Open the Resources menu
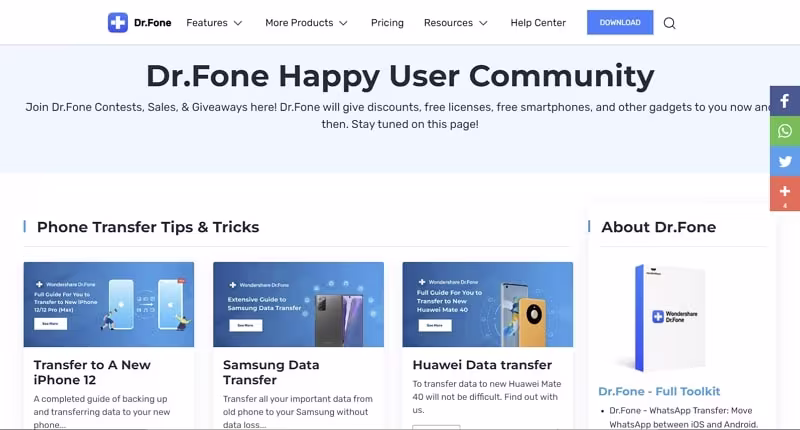This screenshot has width=800, height=430. (x=448, y=22)
